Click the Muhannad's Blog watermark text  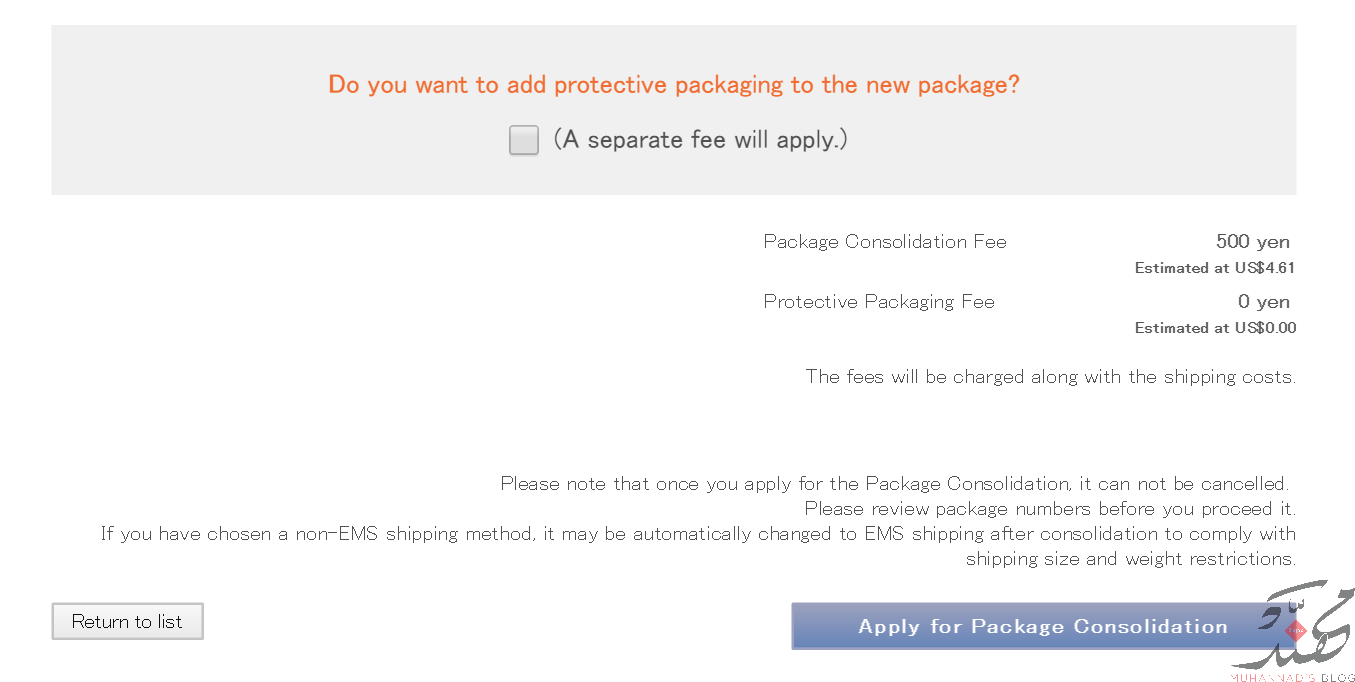(1292, 676)
